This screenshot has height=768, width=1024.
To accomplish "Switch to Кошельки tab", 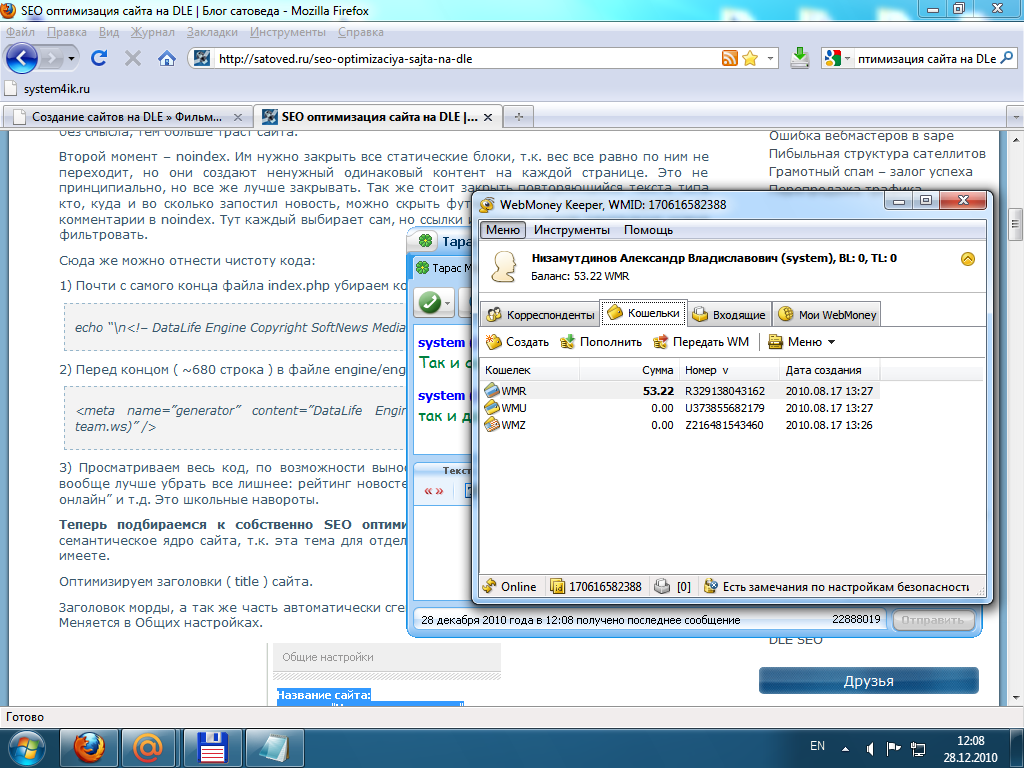I will click(x=643, y=313).
